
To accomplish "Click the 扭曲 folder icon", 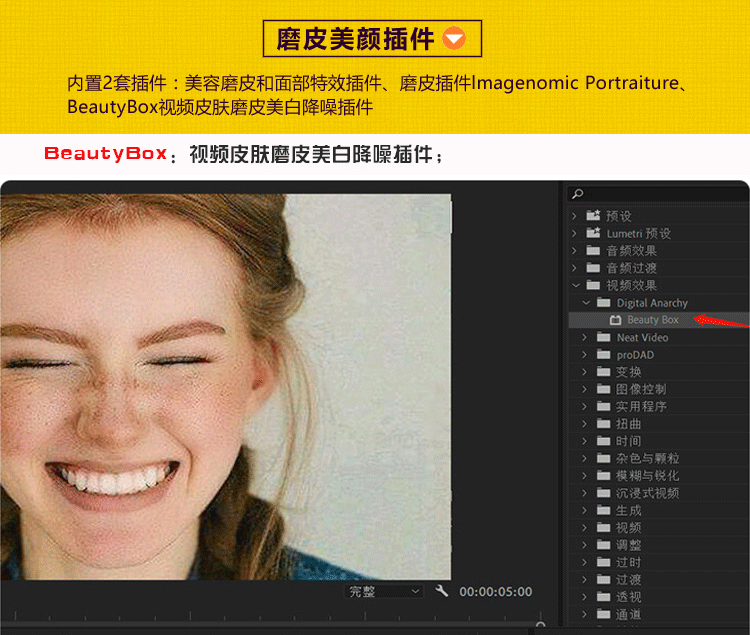I will pos(604,424).
